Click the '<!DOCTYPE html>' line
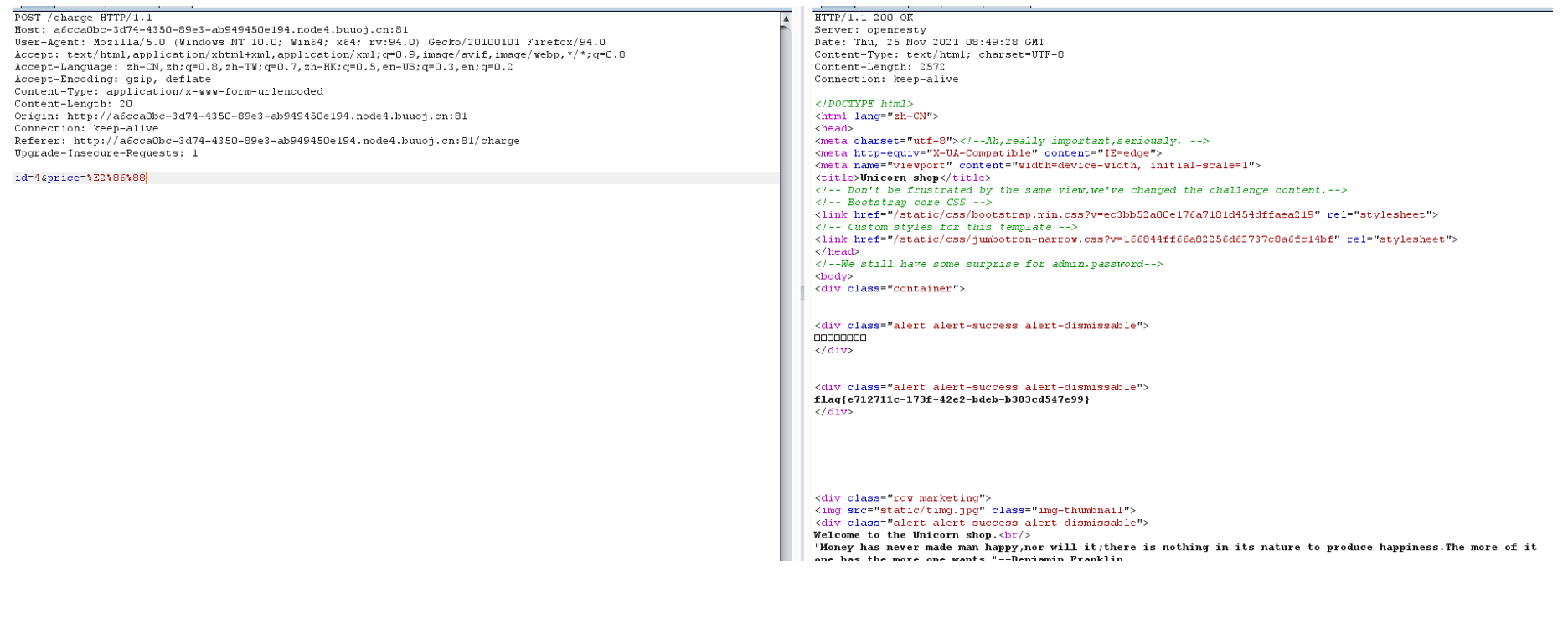The height and width of the screenshot is (623, 1568). pyautogui.click(x=864, y=104)
